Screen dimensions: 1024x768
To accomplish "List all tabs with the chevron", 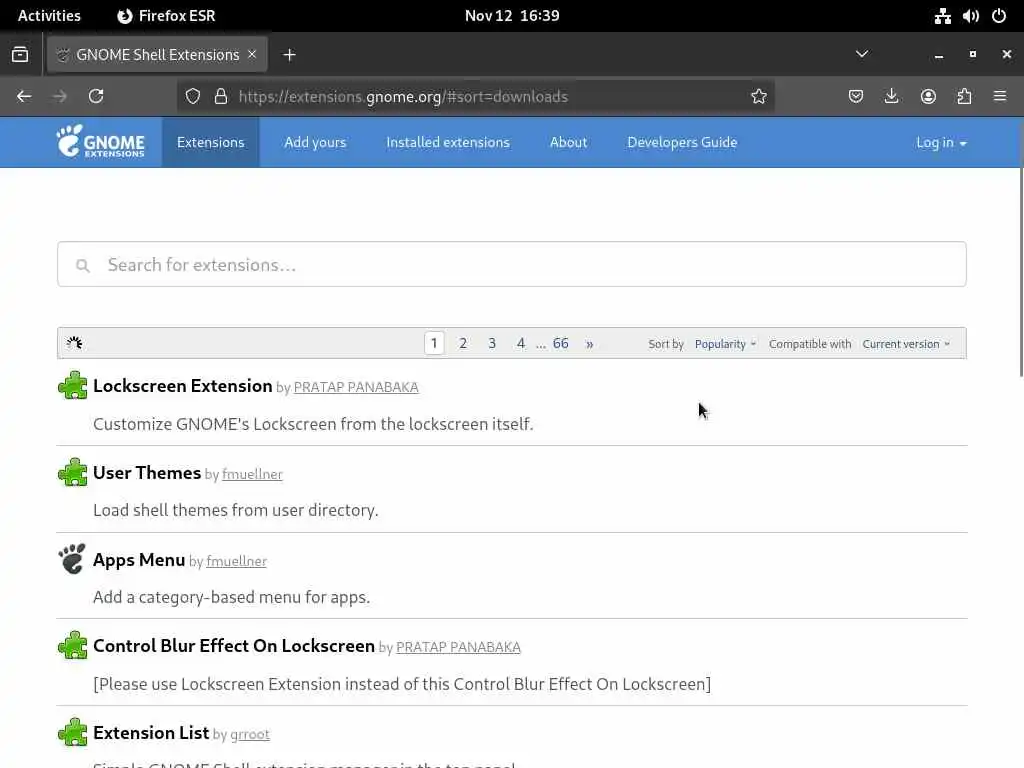I will 862,54.
